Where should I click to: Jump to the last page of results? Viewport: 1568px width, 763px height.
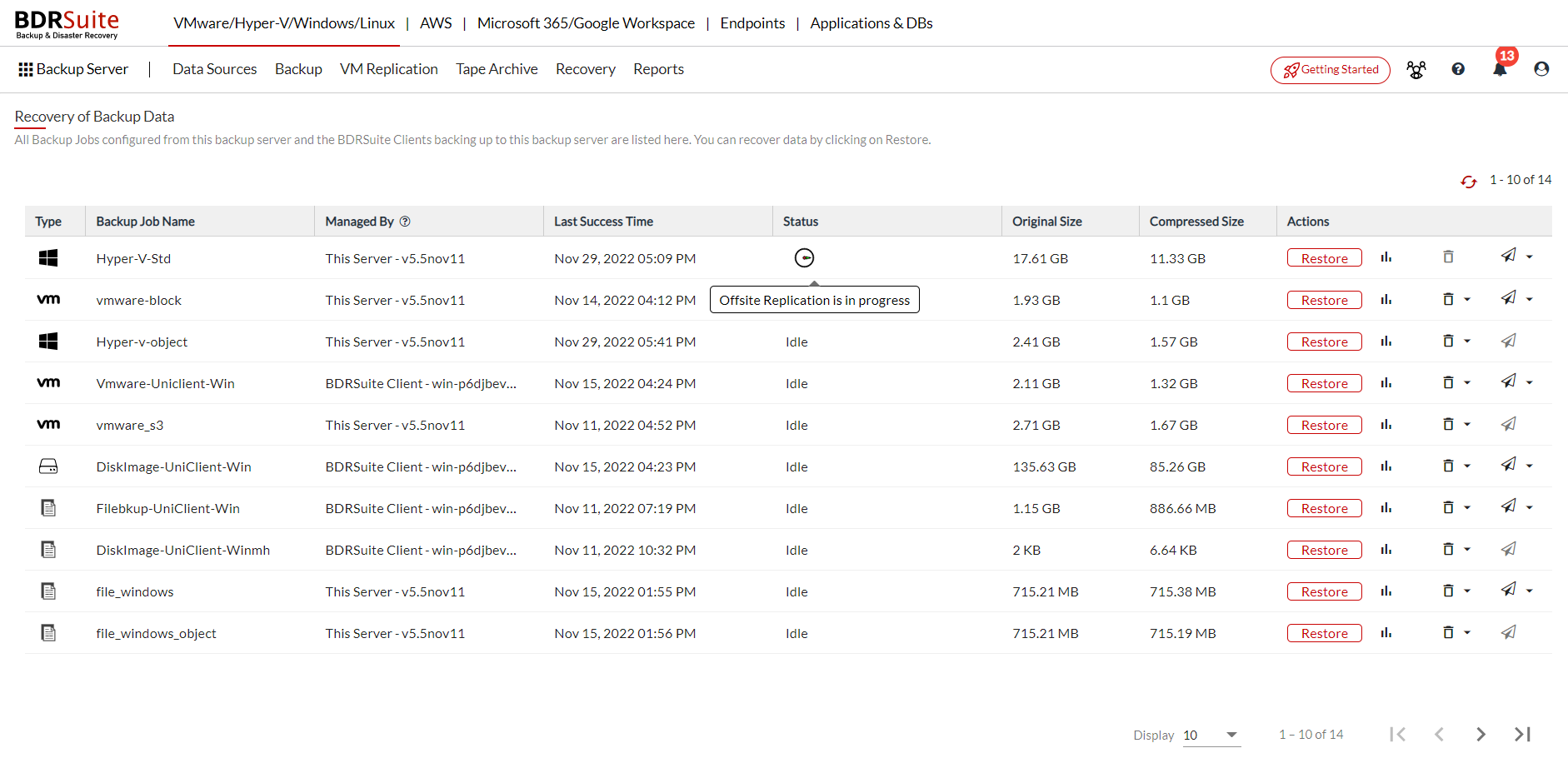point(1523,734)
